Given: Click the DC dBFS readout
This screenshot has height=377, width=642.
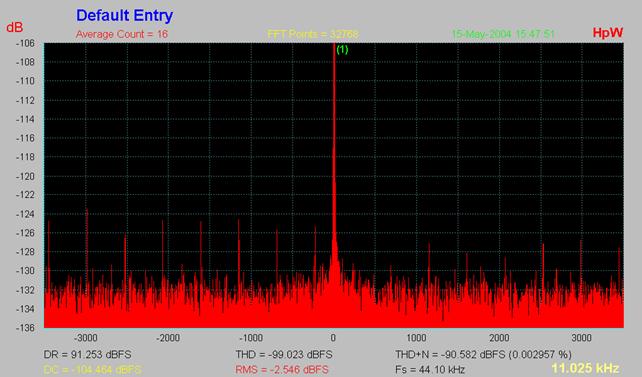Looking at the screenshot, I should click(93, 370).
